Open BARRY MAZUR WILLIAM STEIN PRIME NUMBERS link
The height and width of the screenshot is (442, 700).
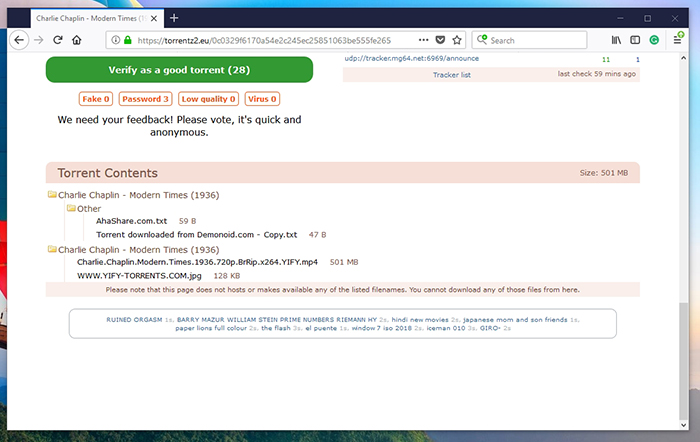(x=277, y=320)
